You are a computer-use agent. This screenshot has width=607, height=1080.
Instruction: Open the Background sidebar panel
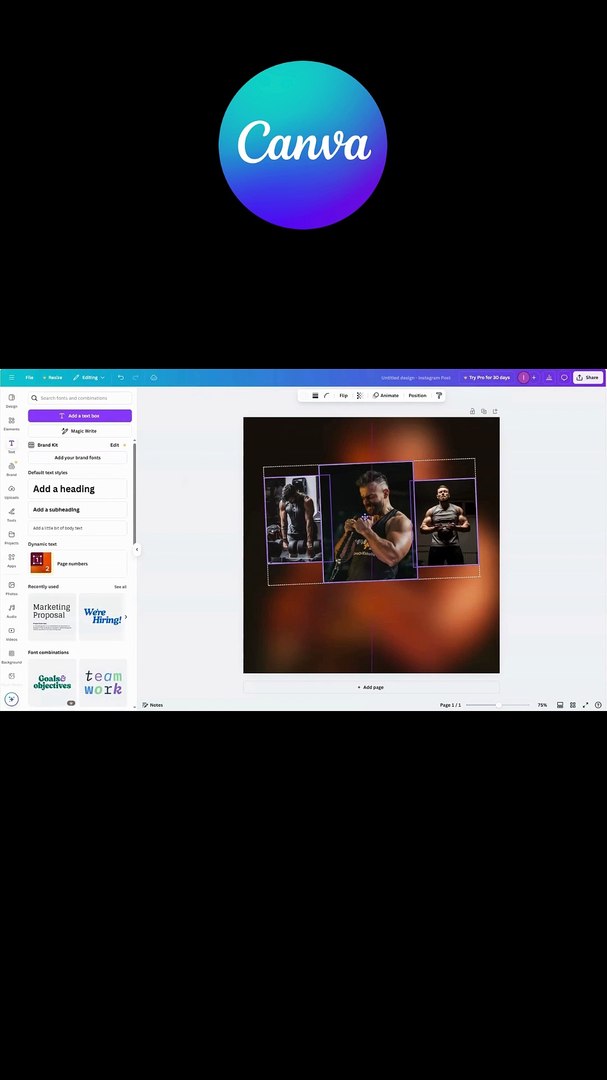coord(11,656)
